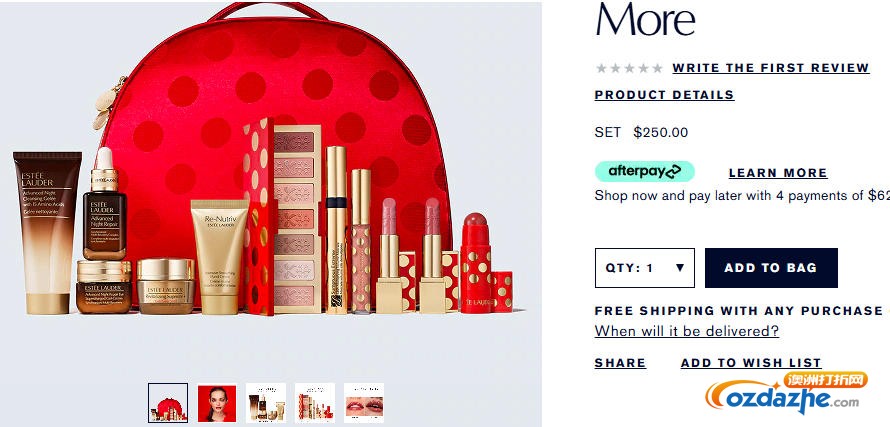Click the first grey rating star
This screenshot has width=890, height=427.
[x=601, y=68]
